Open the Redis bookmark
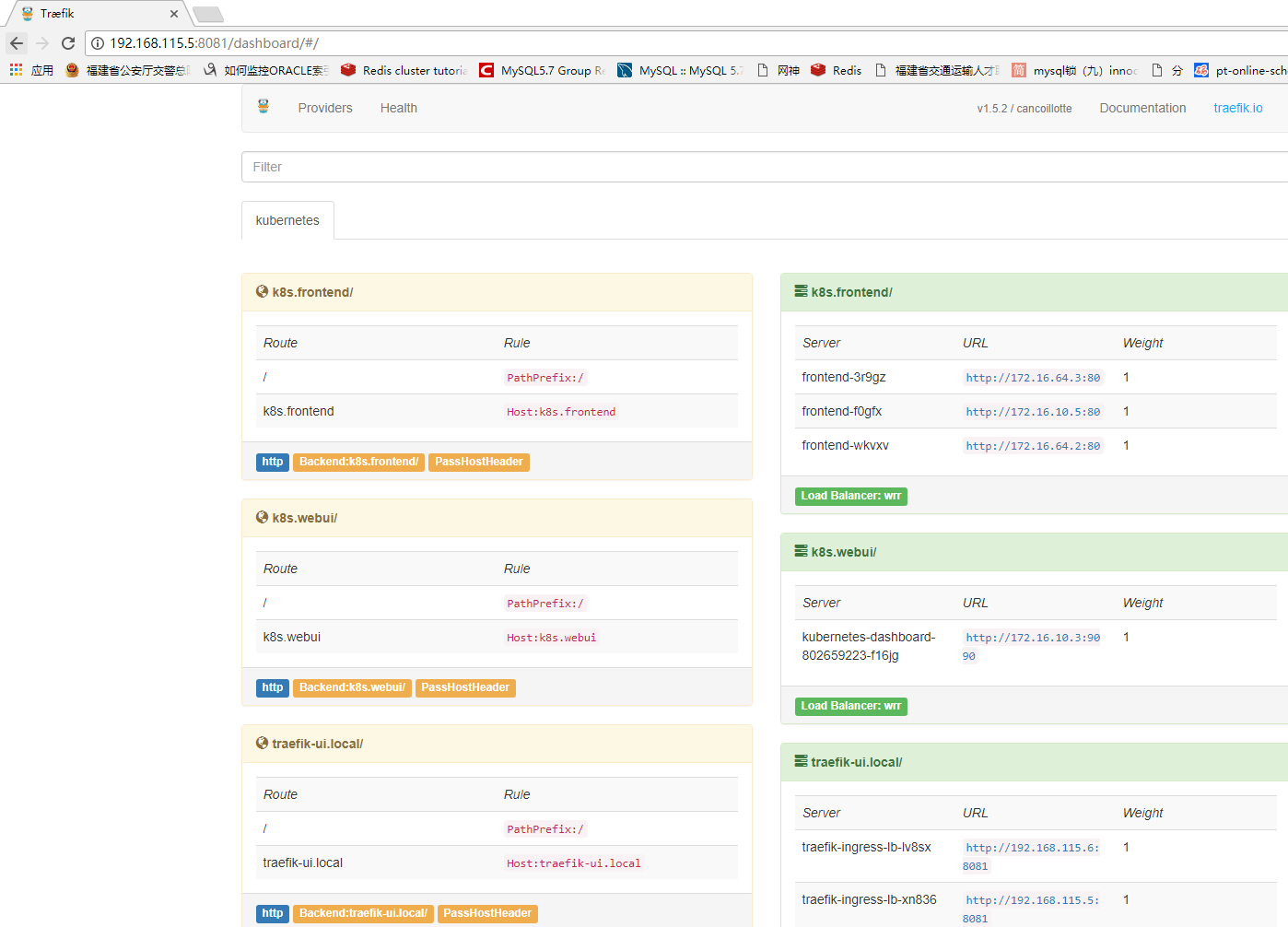 [x=837, y=70]
